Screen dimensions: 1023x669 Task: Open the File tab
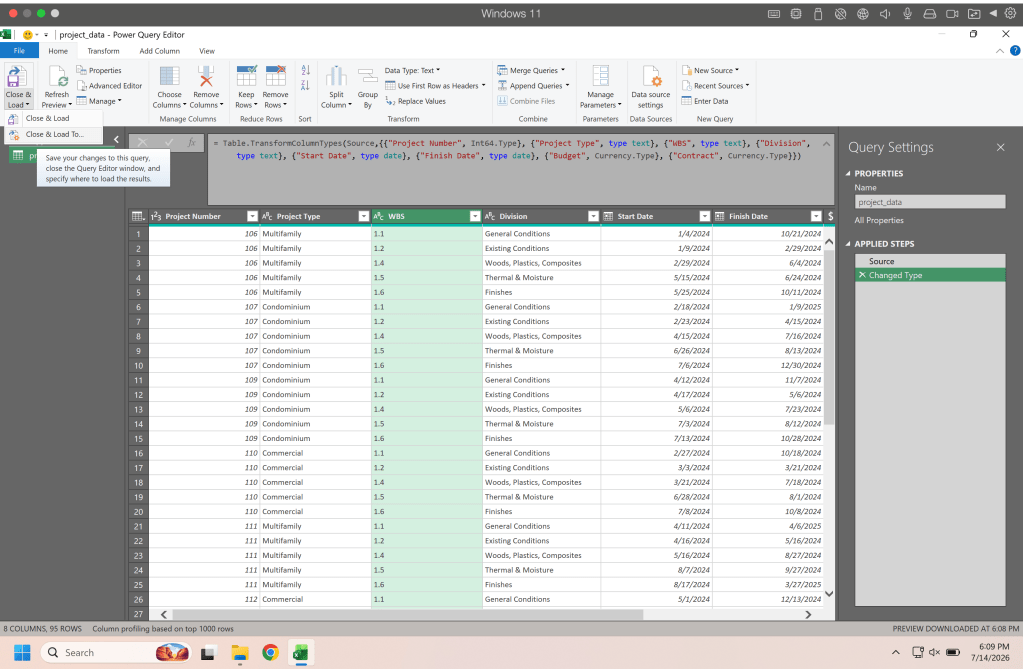[x=19, y=50]
